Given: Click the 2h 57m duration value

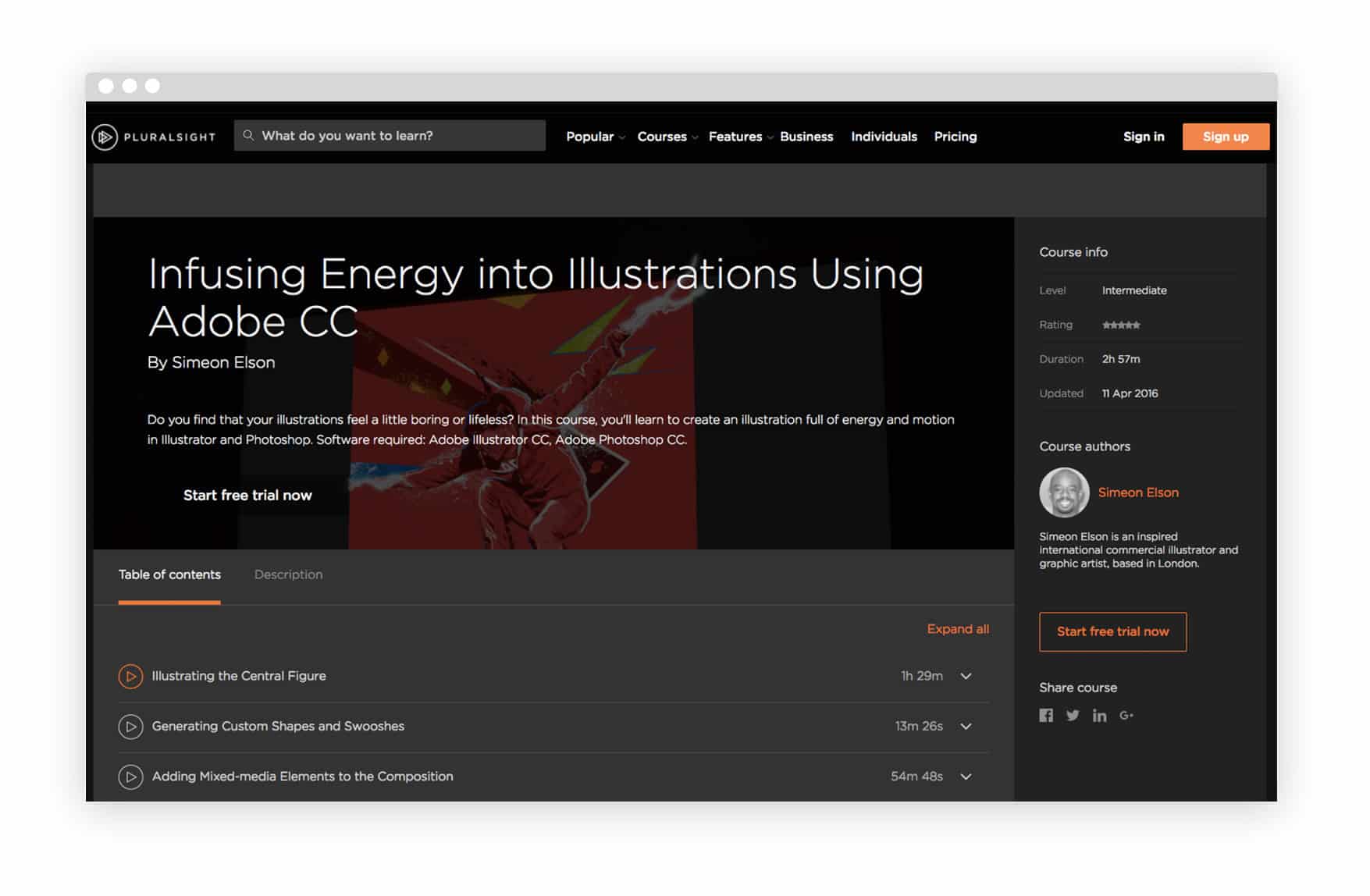Looking at the screenshot, I should pos(1121,359).
